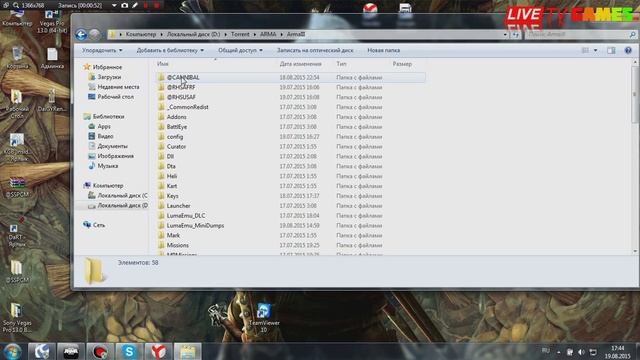Sort by the Тип column header

341,64
